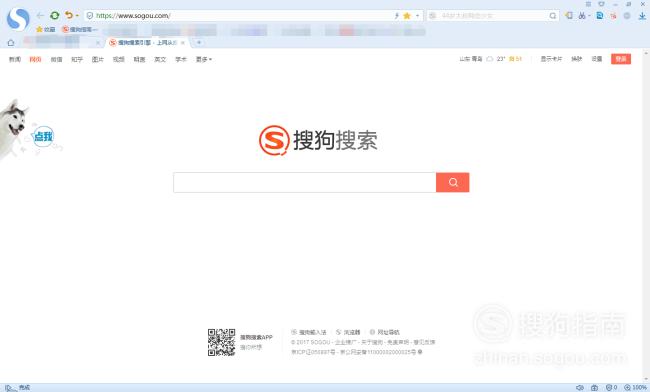
Task: Click the home icon left of the tabs
Action: (11, 43)
